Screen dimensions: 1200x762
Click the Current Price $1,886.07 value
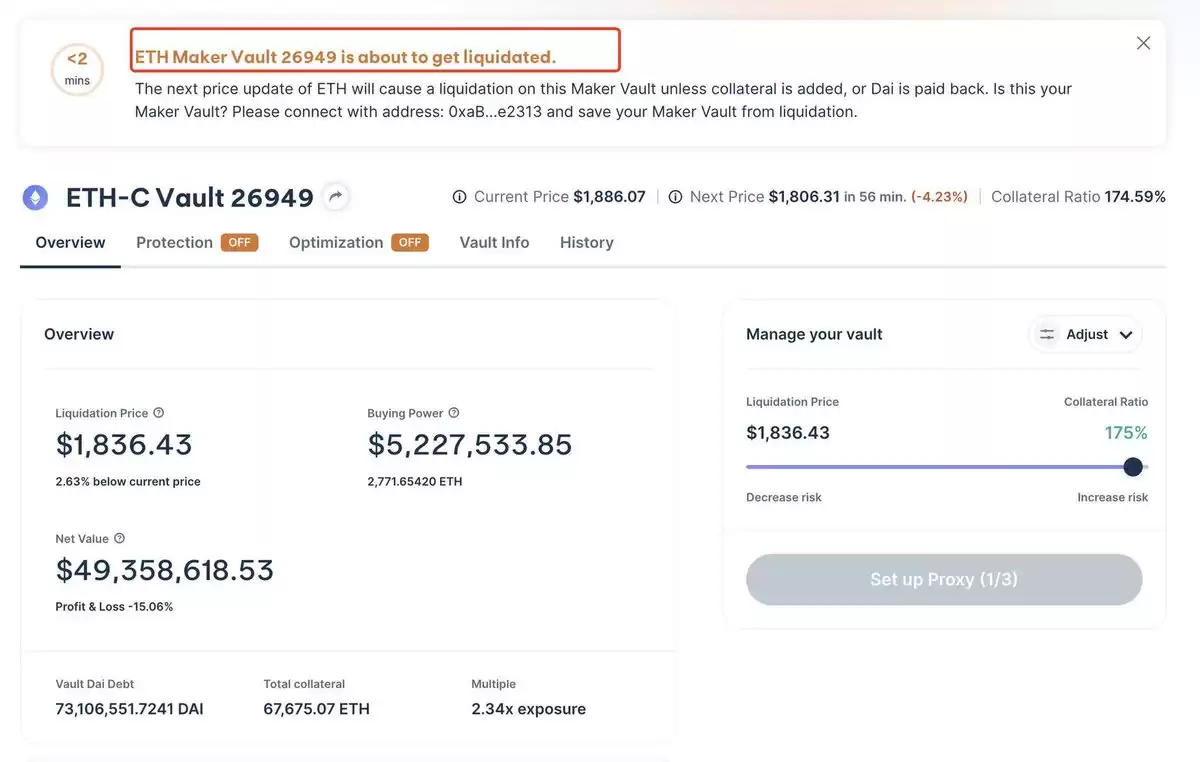coord(609,197)
